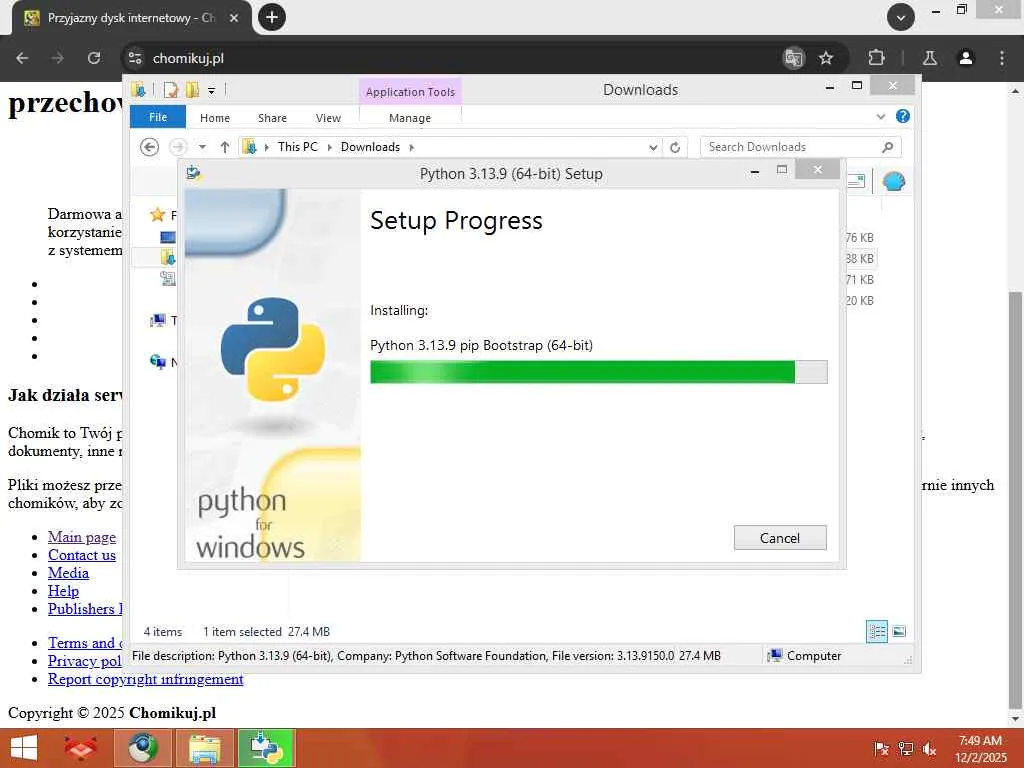
Task: Select the Application Tools contextual tab
Action: pyautogui.click(x=410, y=92)
